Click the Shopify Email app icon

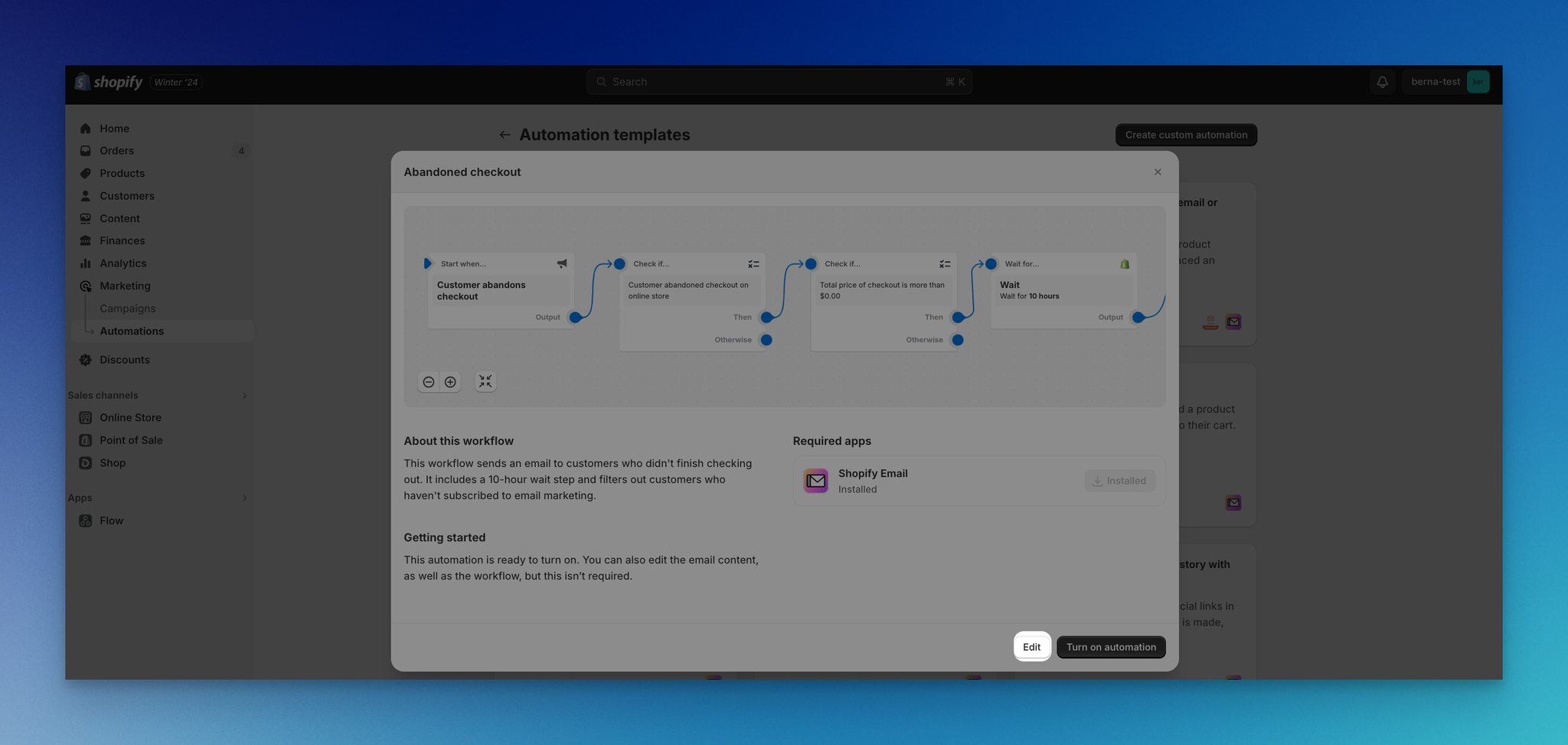tap(816, 481)
